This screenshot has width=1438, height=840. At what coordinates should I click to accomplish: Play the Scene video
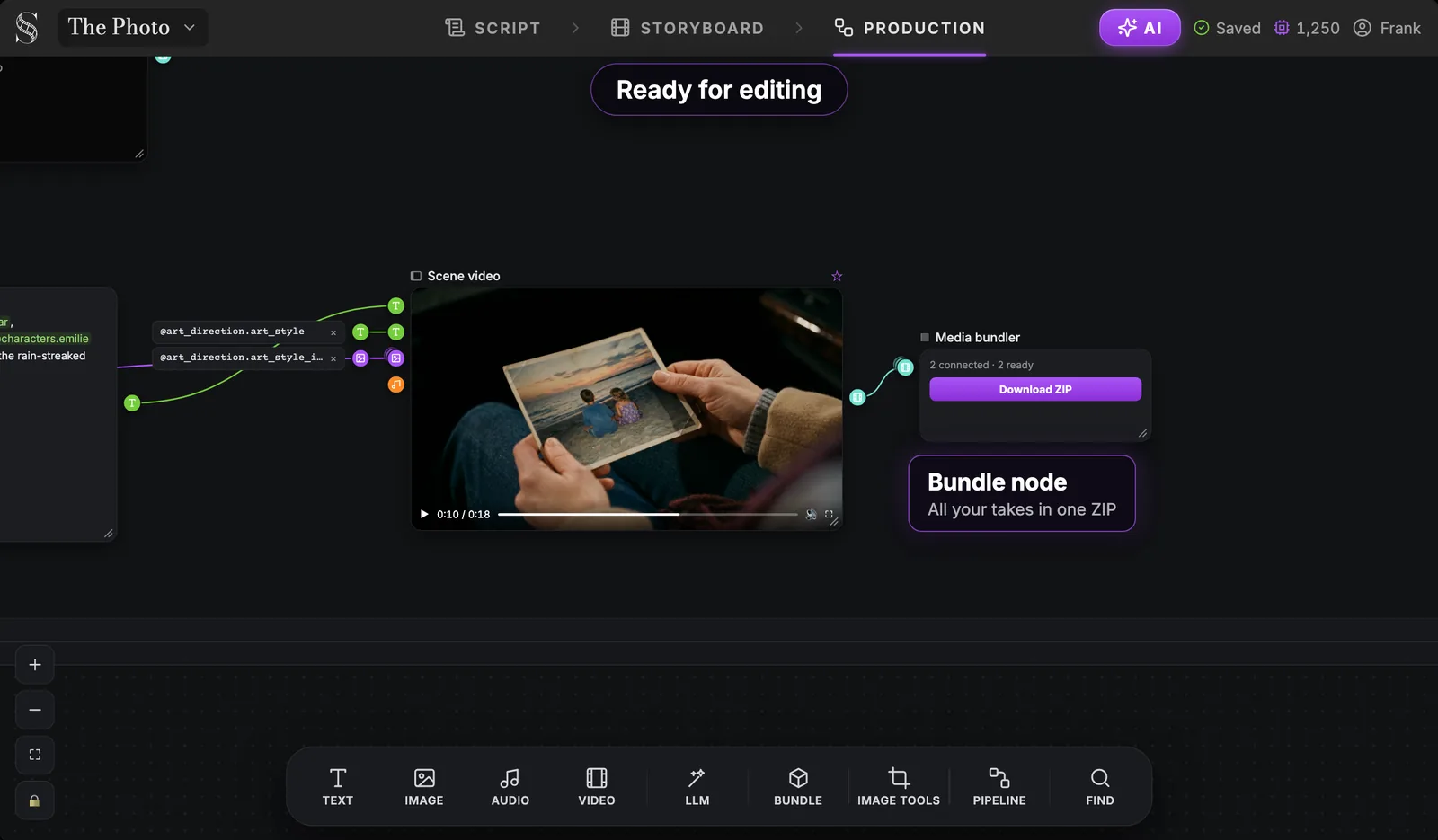point(424,514)
